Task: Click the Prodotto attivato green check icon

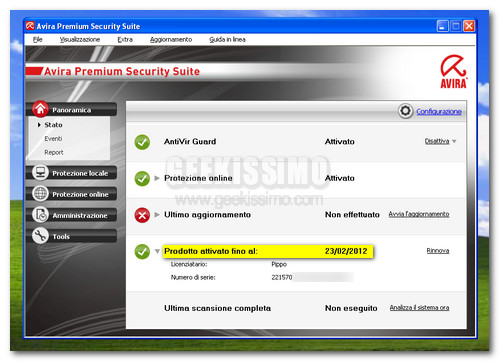Action: [x=142, y=252]
